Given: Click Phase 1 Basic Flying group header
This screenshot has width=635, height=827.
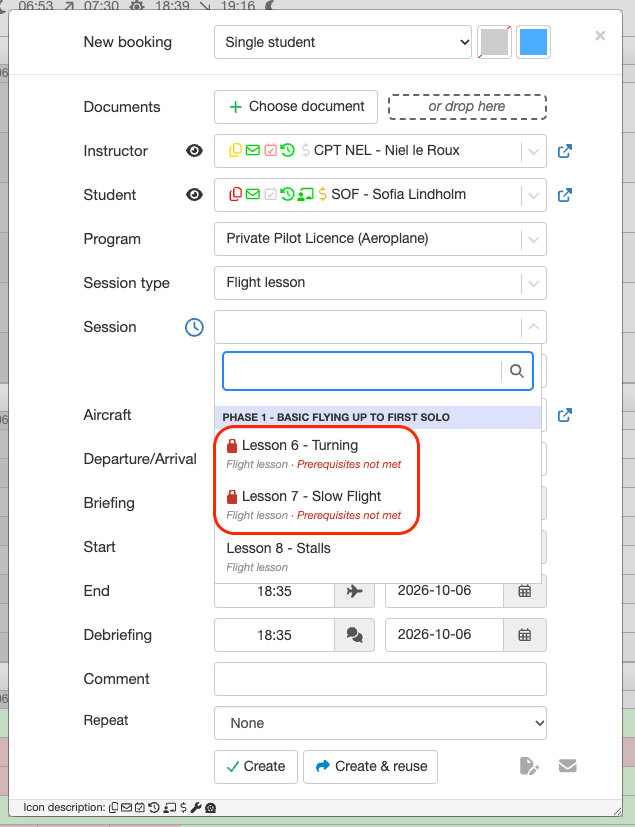Looking at the screenshot, I should (x=378, y=417).
